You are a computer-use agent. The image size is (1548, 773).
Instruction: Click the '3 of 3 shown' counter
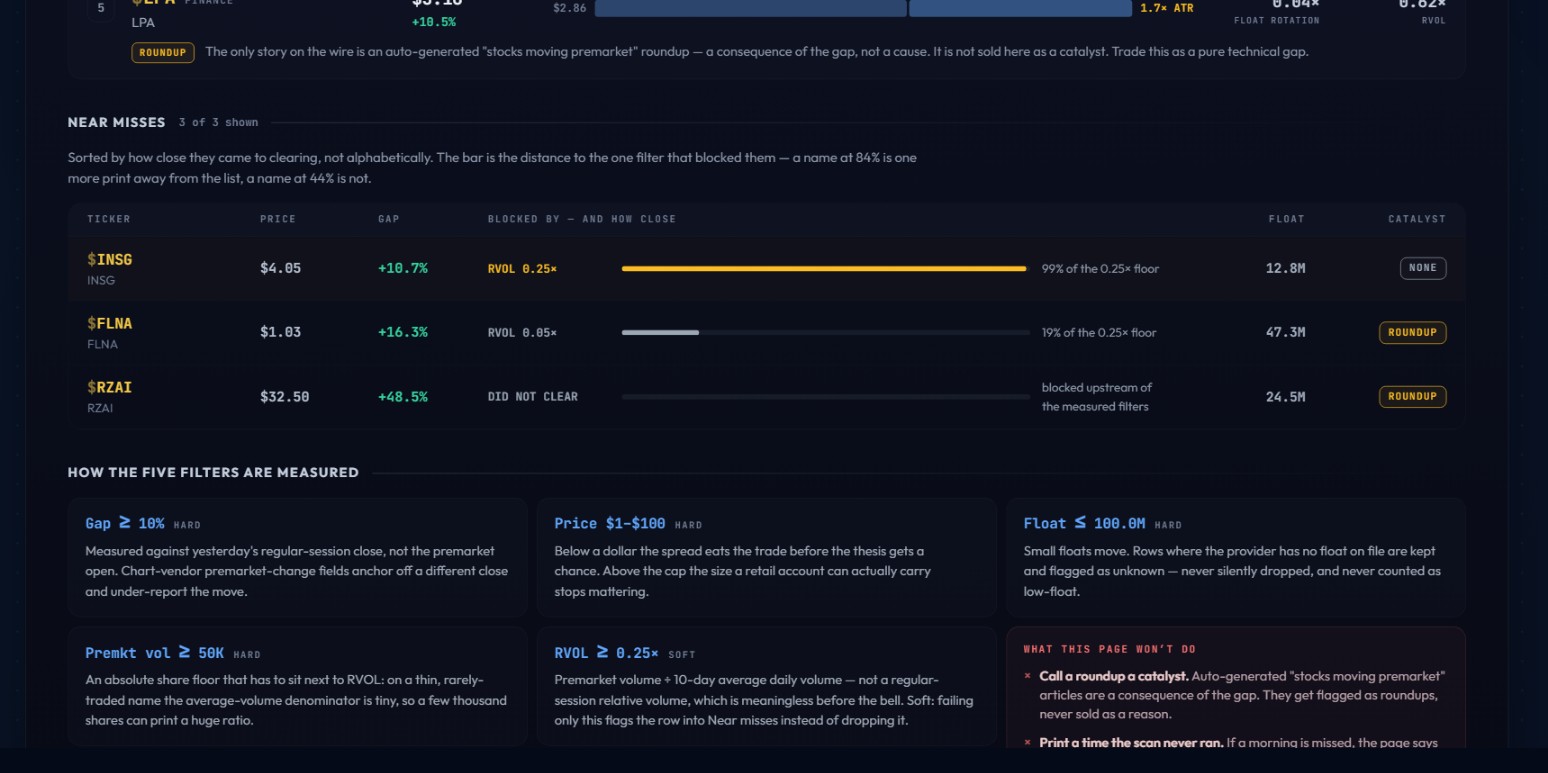pos(218,123)
